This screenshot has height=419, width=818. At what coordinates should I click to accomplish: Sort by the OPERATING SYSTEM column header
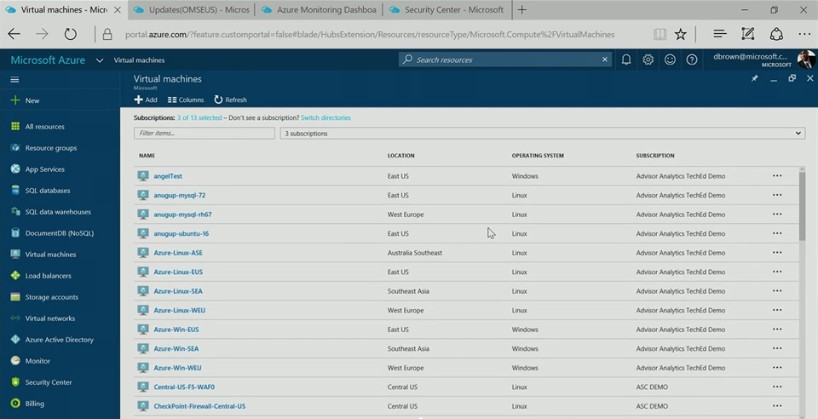point(537,155)
